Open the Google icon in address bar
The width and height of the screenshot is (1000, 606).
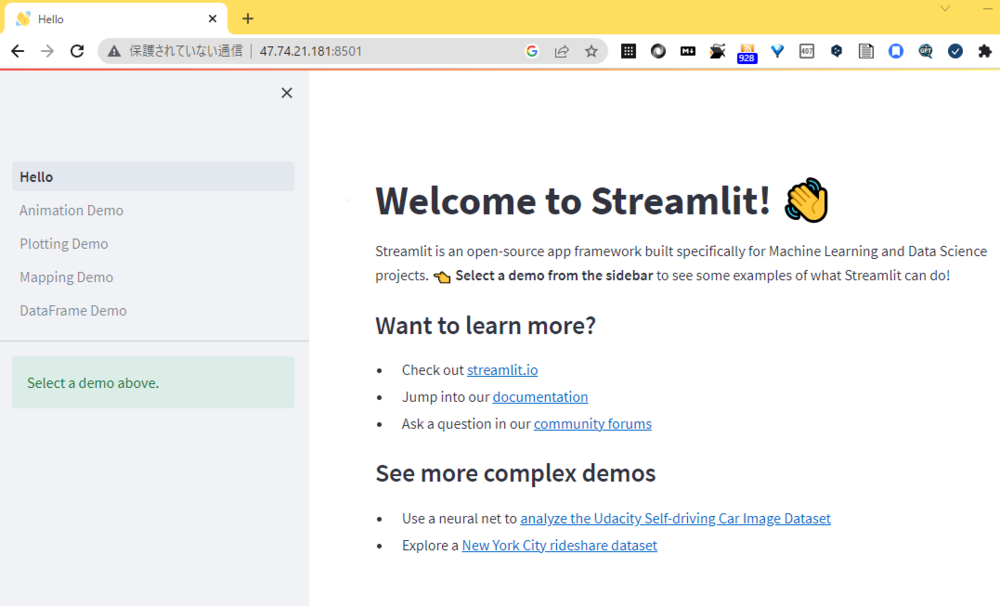pos(532,51)
